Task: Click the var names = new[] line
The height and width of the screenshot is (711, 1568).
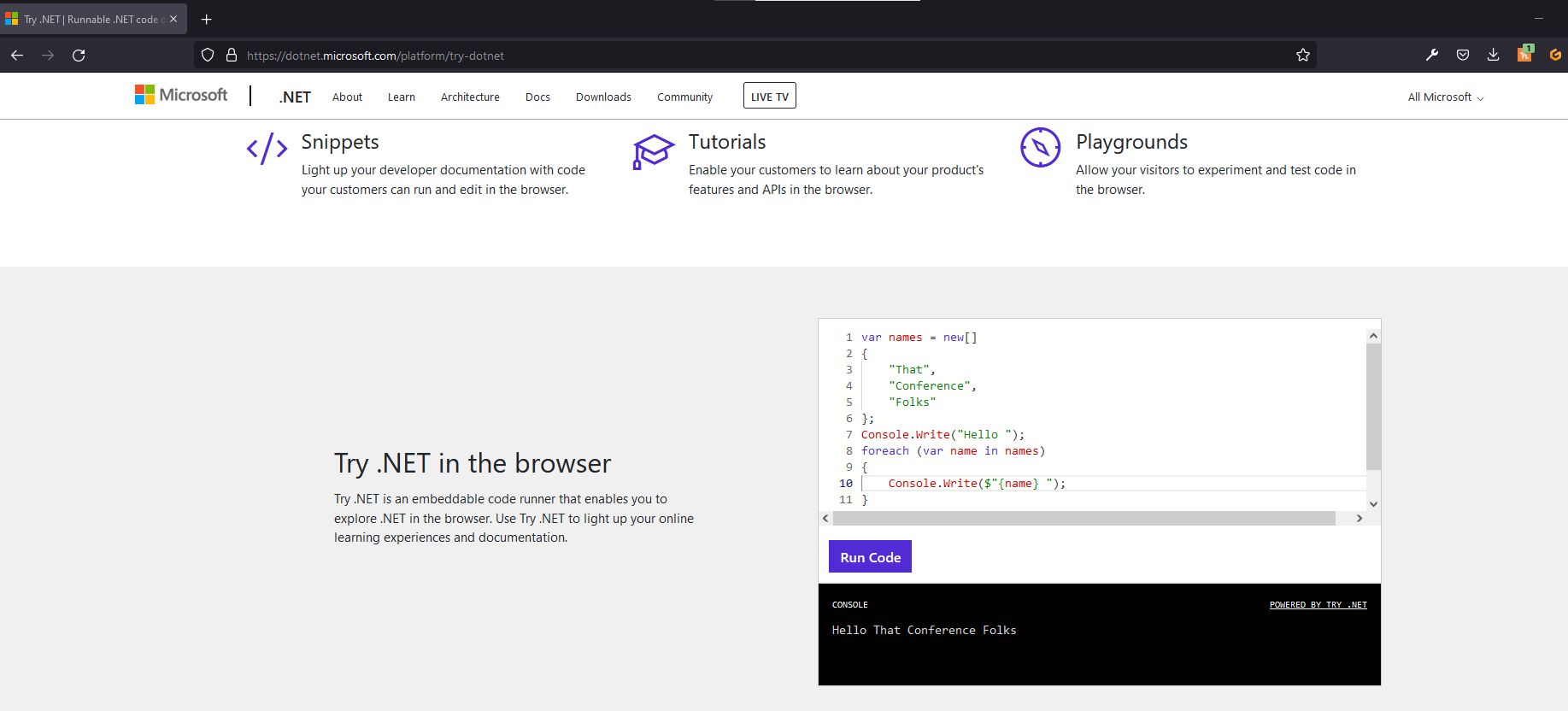Action: tap(919, 338)
